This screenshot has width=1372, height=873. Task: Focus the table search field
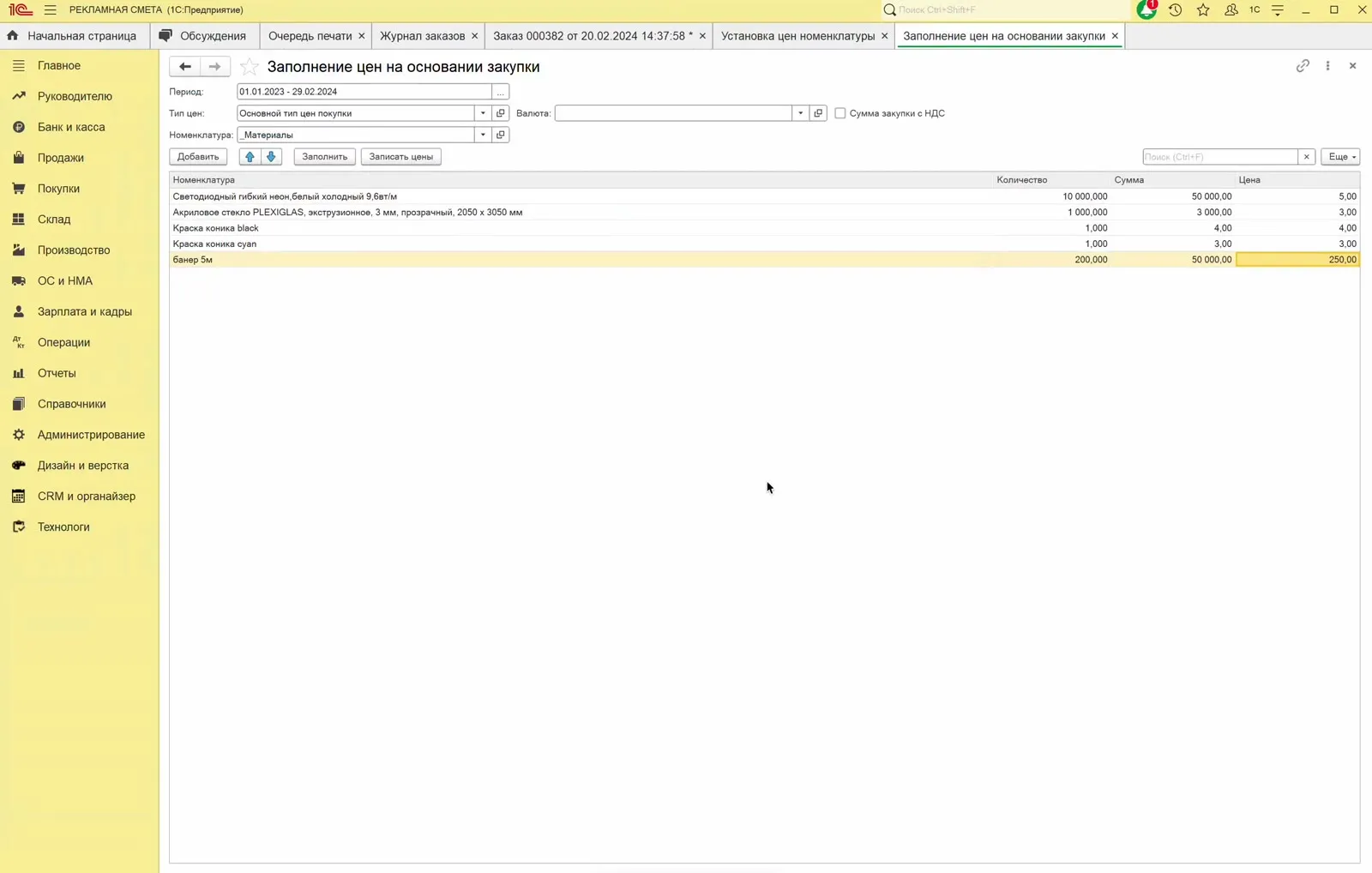click(1219, 157)
